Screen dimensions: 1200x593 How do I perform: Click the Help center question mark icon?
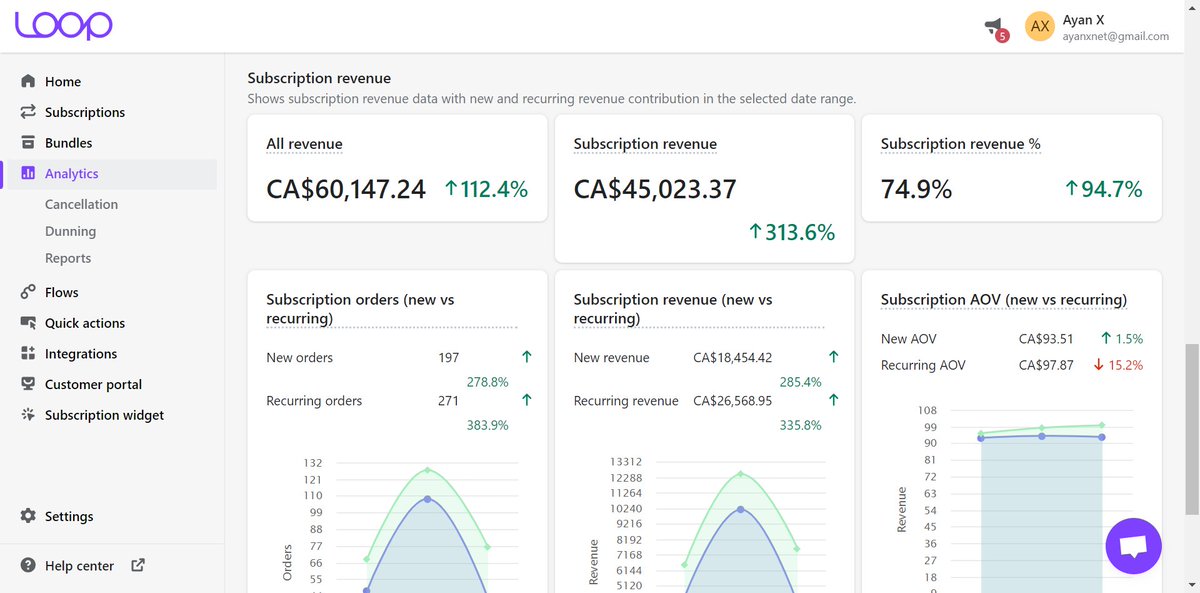28,566
